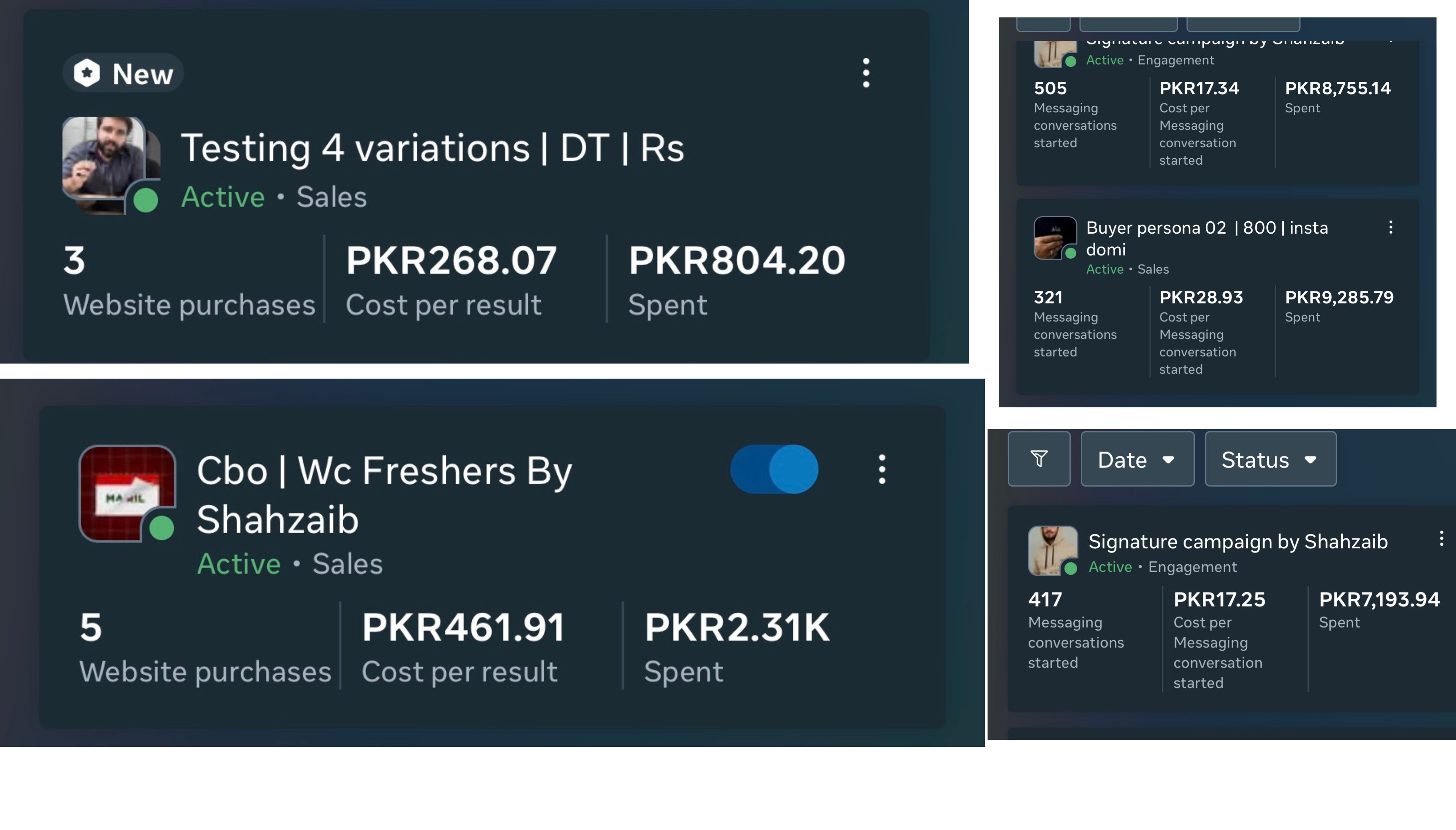Open the Cbo | Wc Freshers By Shahzaib title

[385, 495]
